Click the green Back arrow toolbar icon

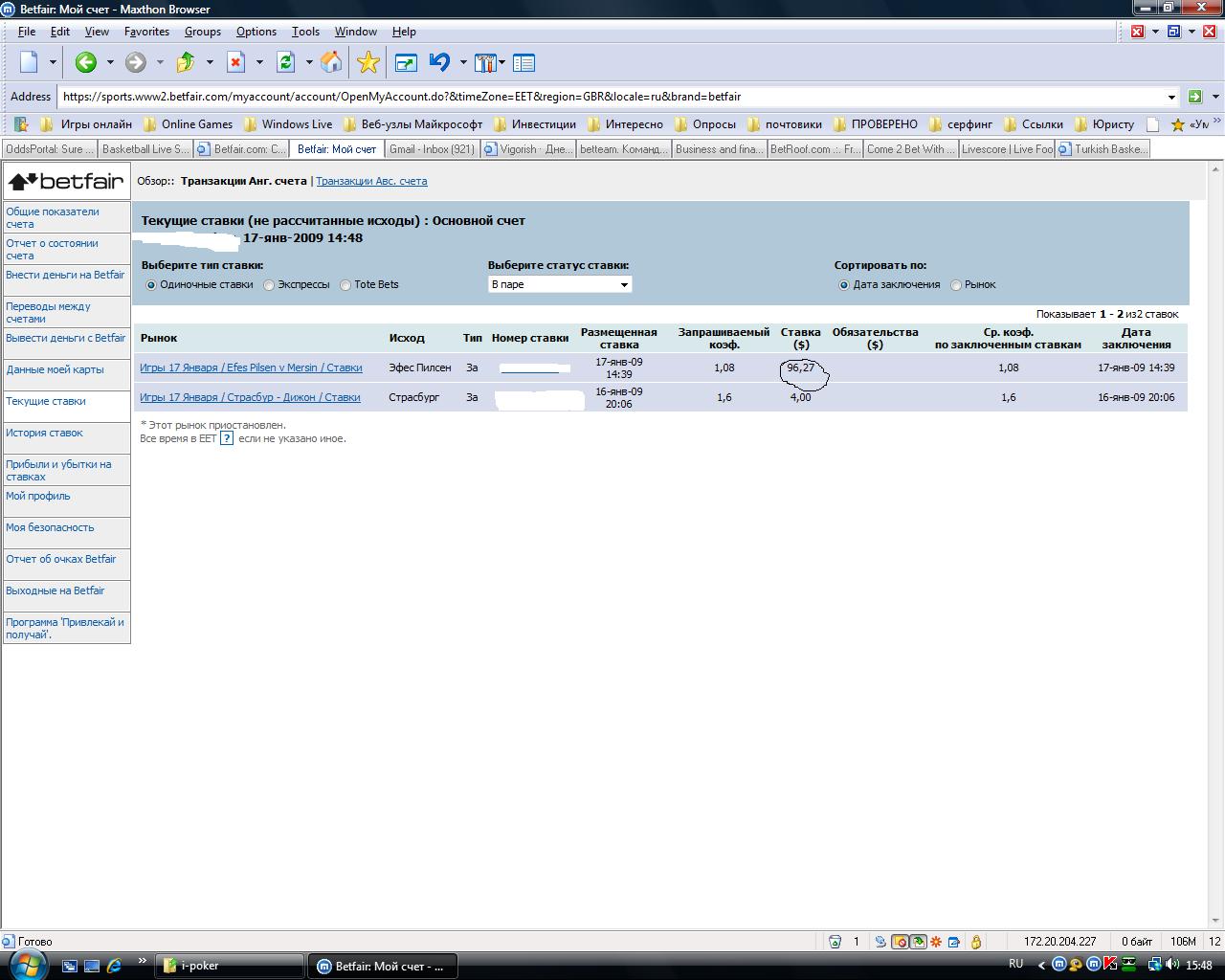[86, 63]
